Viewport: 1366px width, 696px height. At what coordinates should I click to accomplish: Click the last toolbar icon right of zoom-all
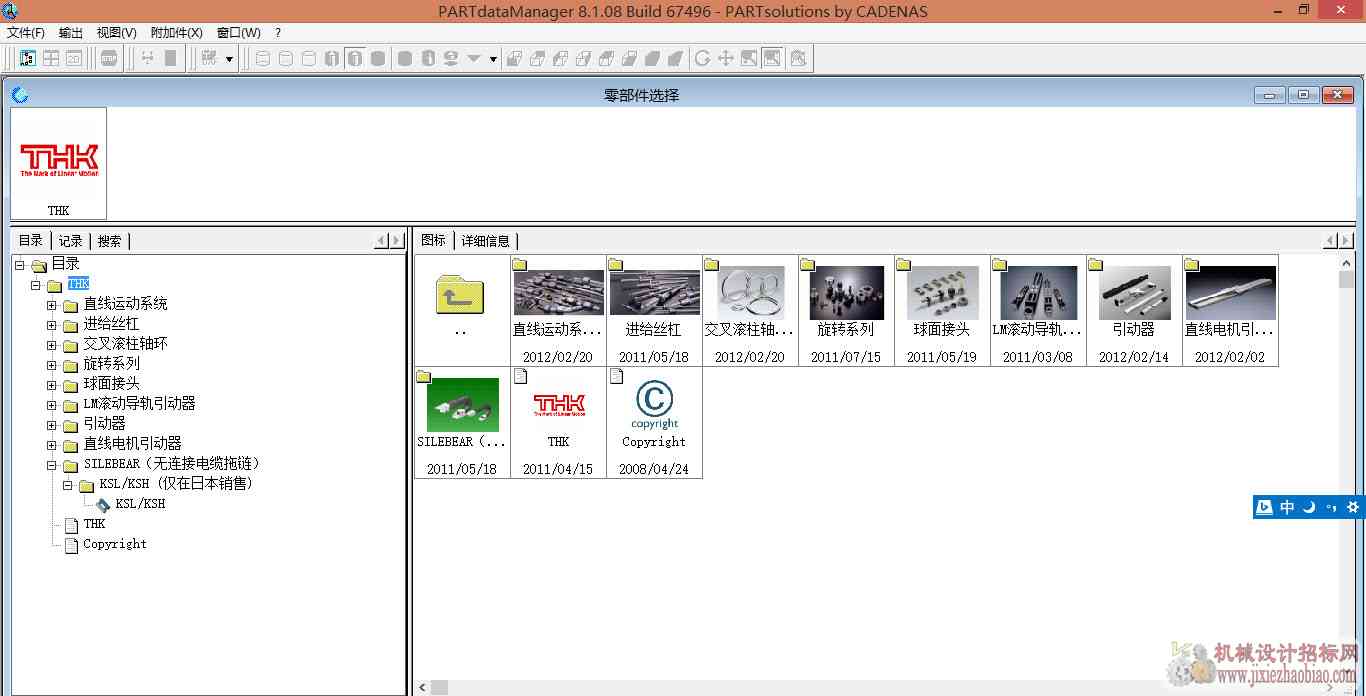pyautogui.click(x=798, y=58)
